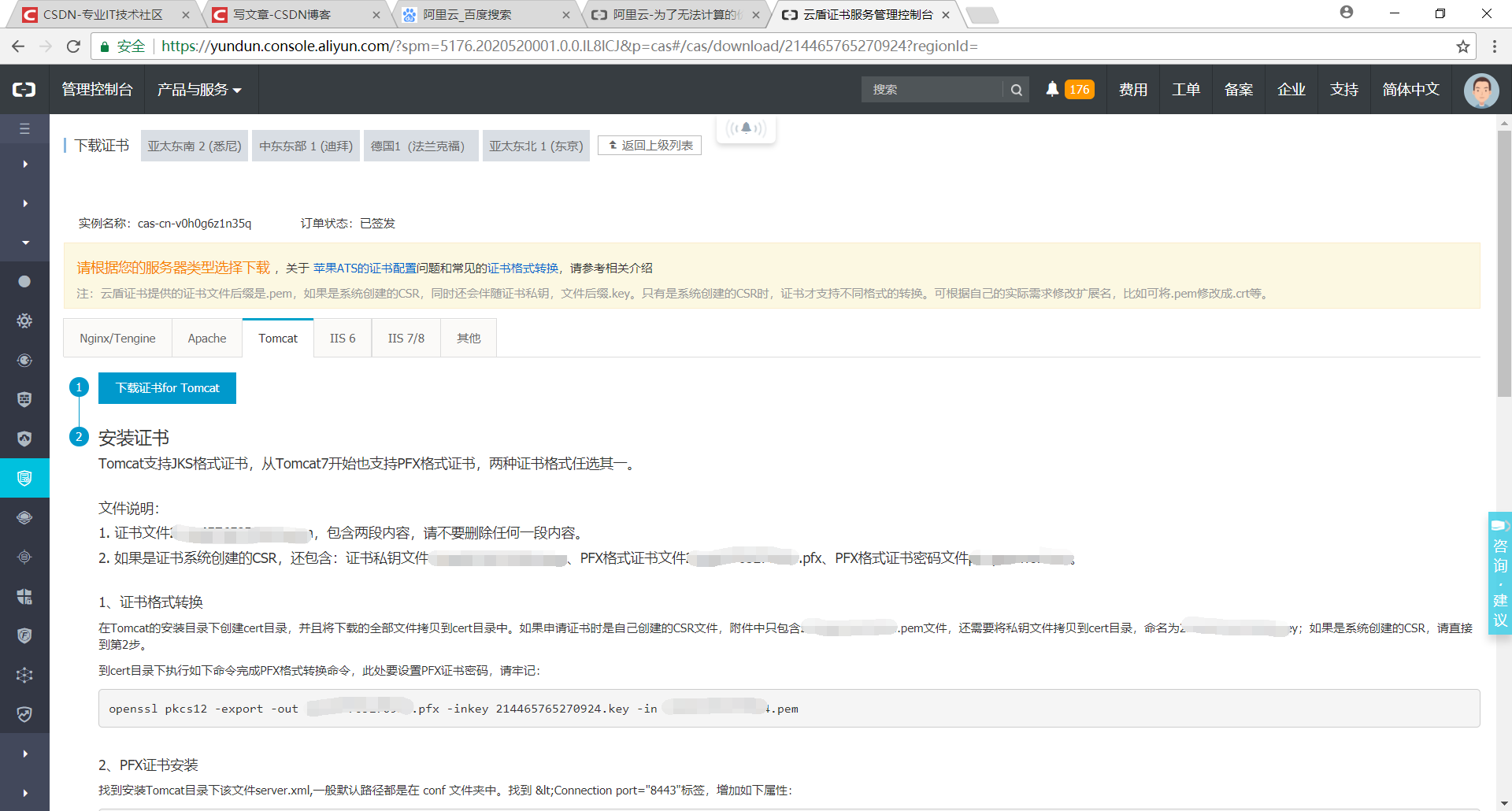Viewport: 1512px width, 811px height.
Task: Open notifications via the bell icon
Action: (1052, 89)
